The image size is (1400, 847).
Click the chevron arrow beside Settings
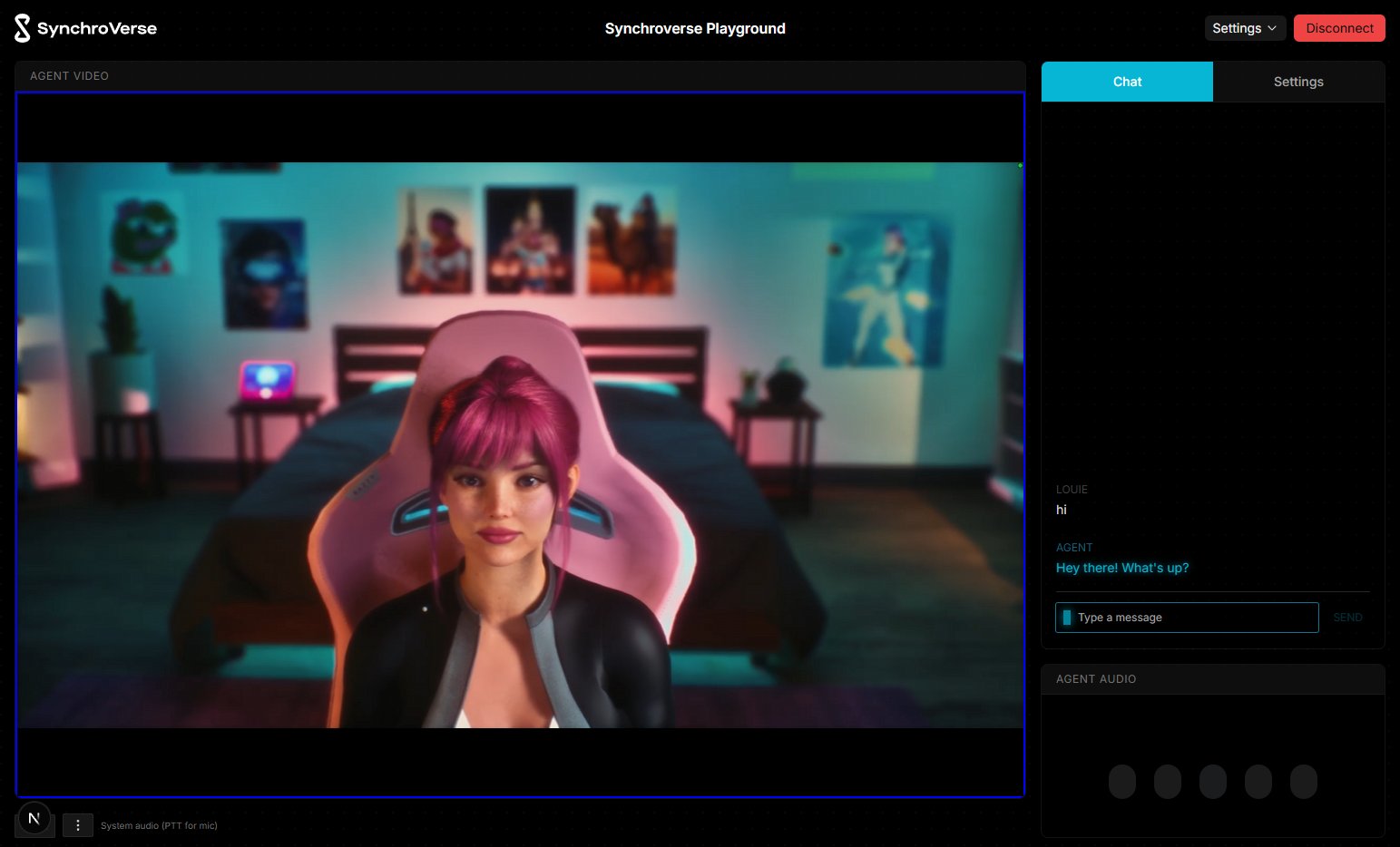click(1272, 28)
